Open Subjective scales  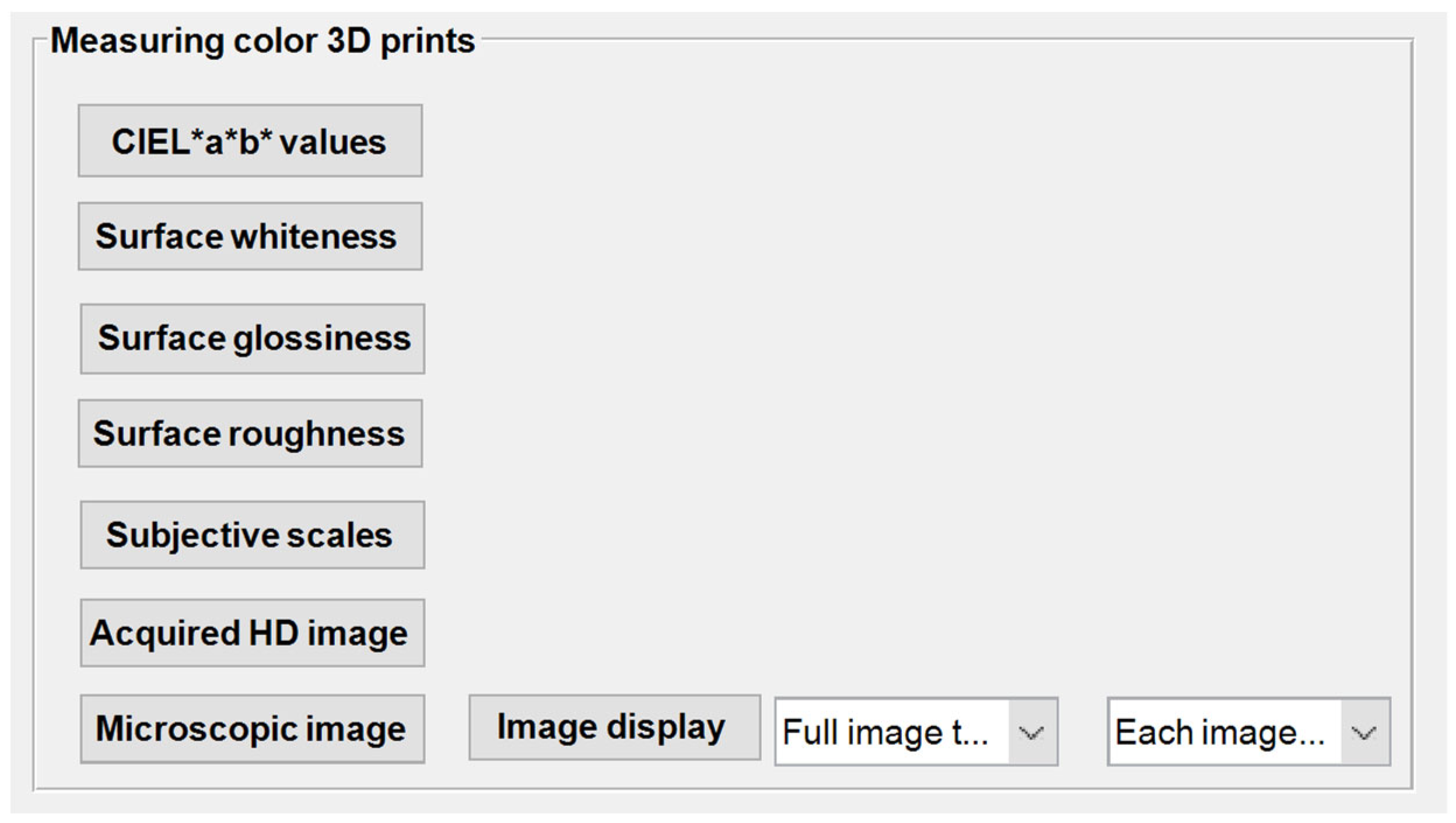(253, 535)
